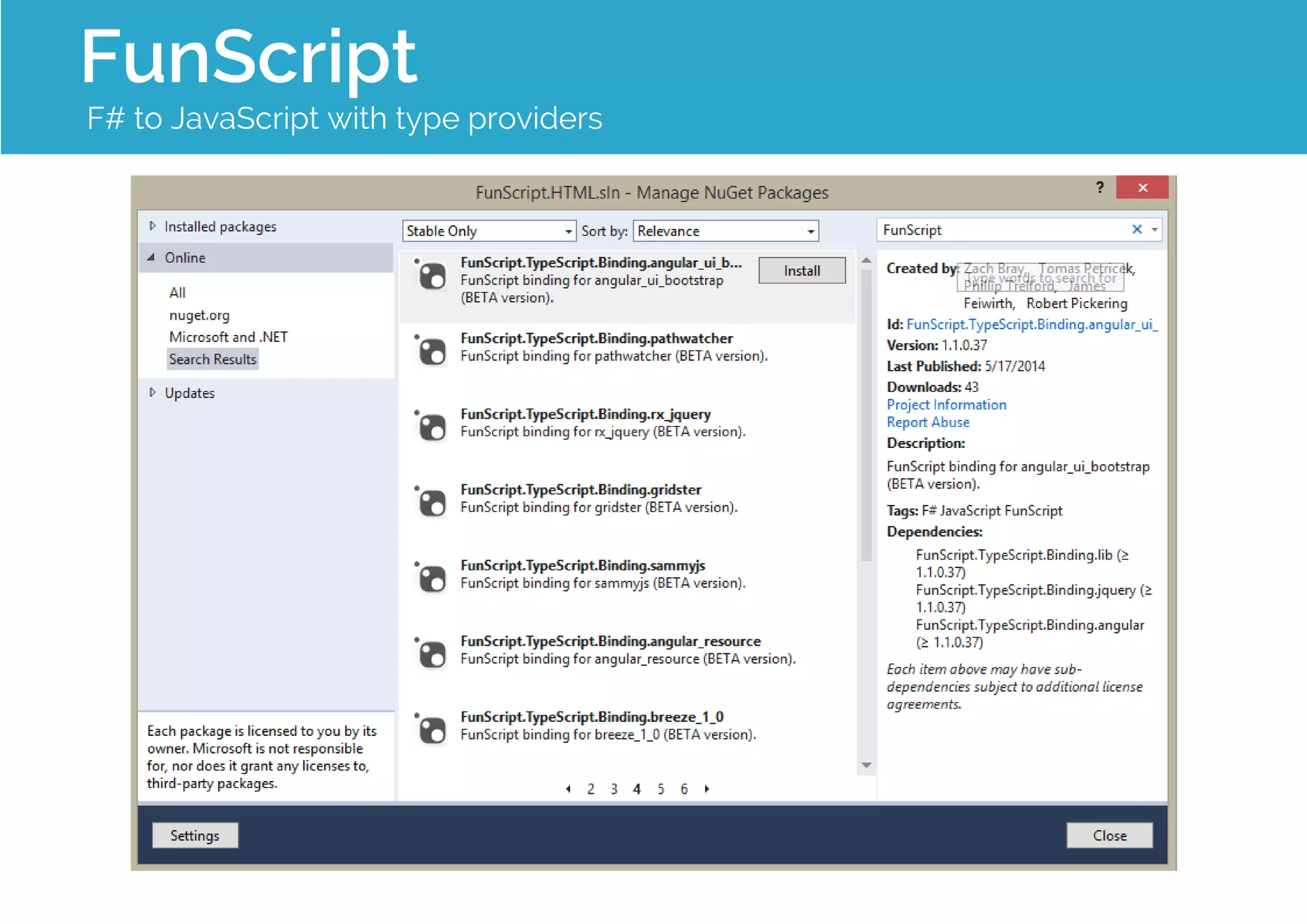Screen dimensions: 1307x924
Task: Go to results page 2
Action: (x=591, y=789)
